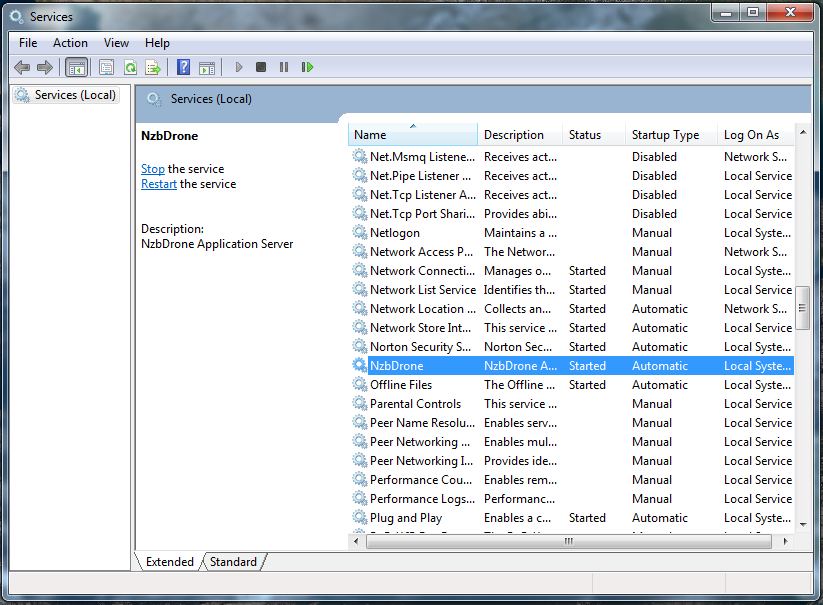Minimize the Services window
Viewport: 823px width, 605px height.
coord(726,12)
